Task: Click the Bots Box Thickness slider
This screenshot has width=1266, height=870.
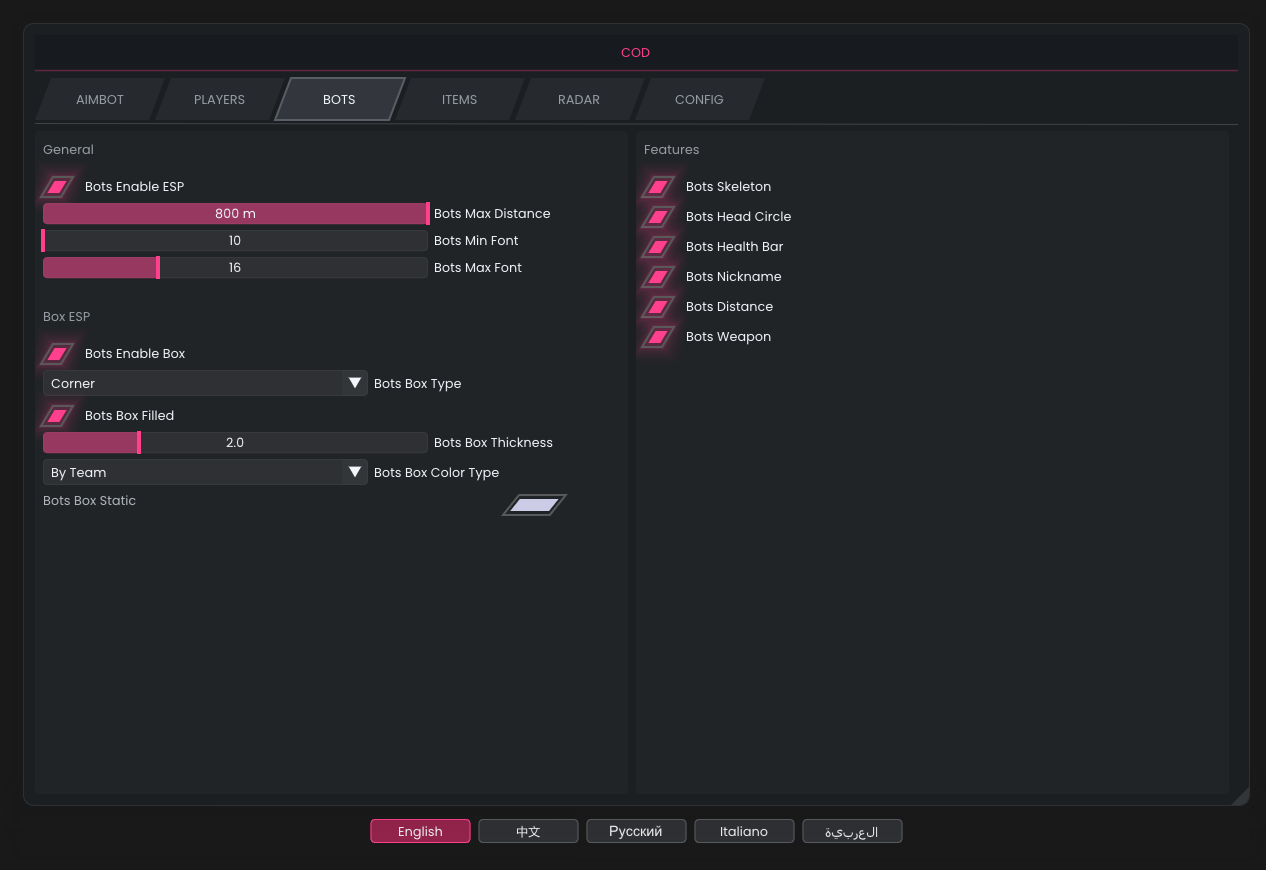Action: (x=235, y=443)
